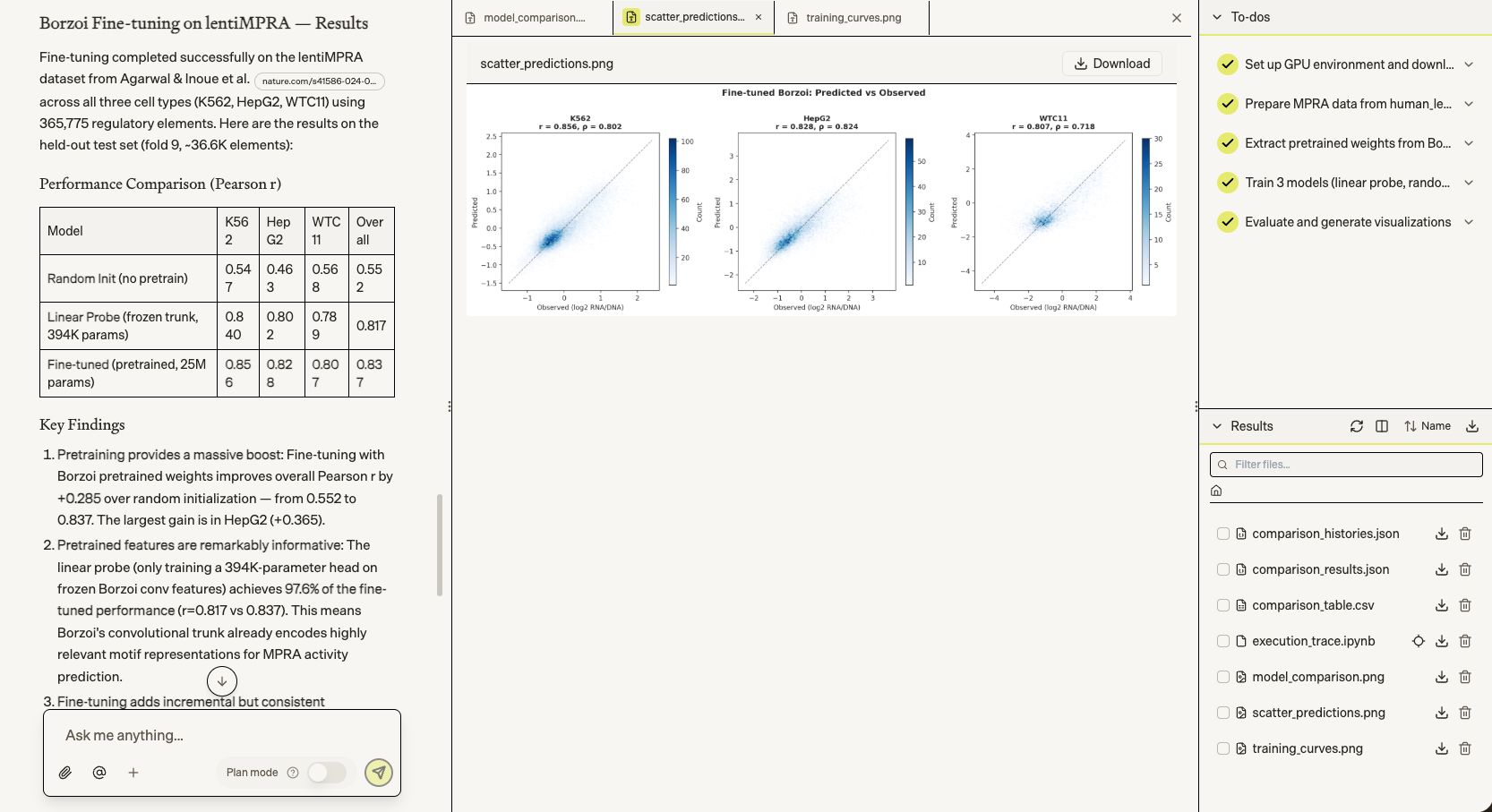
Task: Open model_comparison.png from results
Action: [1318, 677]
